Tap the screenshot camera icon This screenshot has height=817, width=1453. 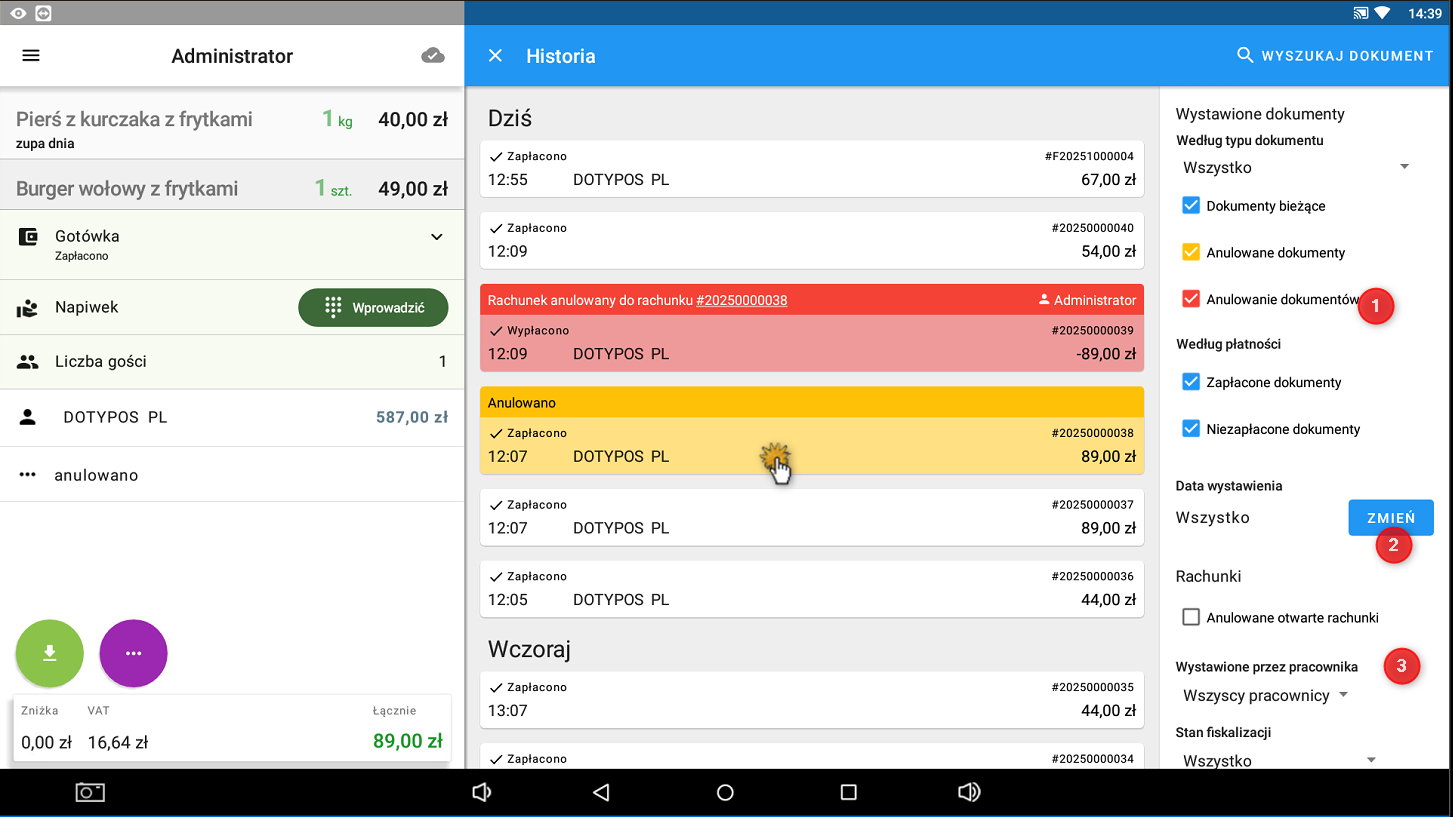pyautogui.click(x=90, y=792)
